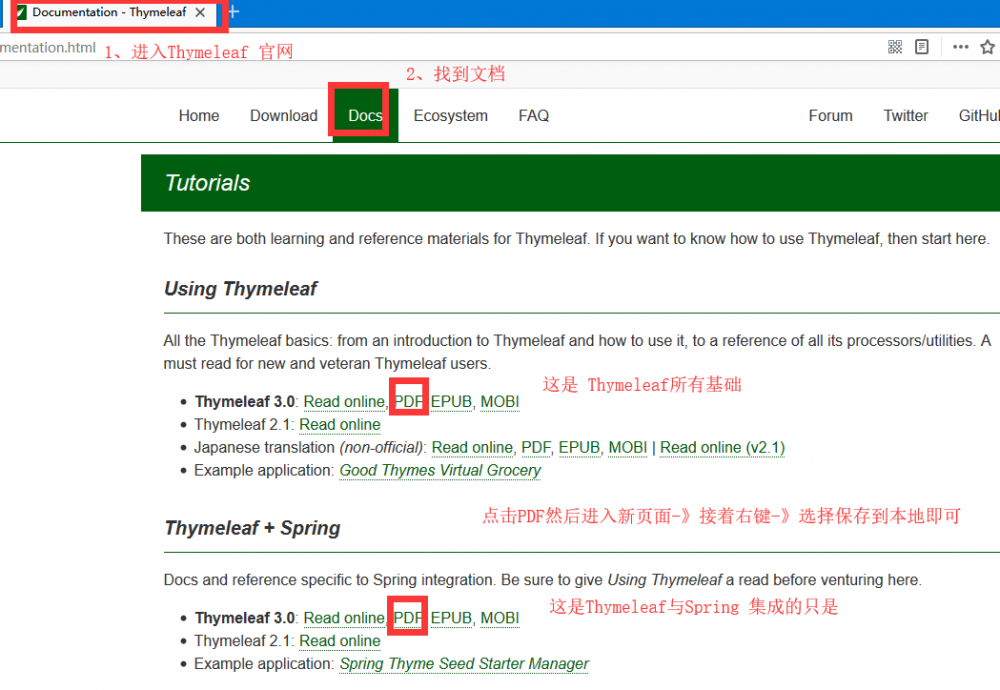Open the Thymeleaf 3.0 PDF tutorial
The height and width of the screenshot is (690, 1000).
point(408,401)
